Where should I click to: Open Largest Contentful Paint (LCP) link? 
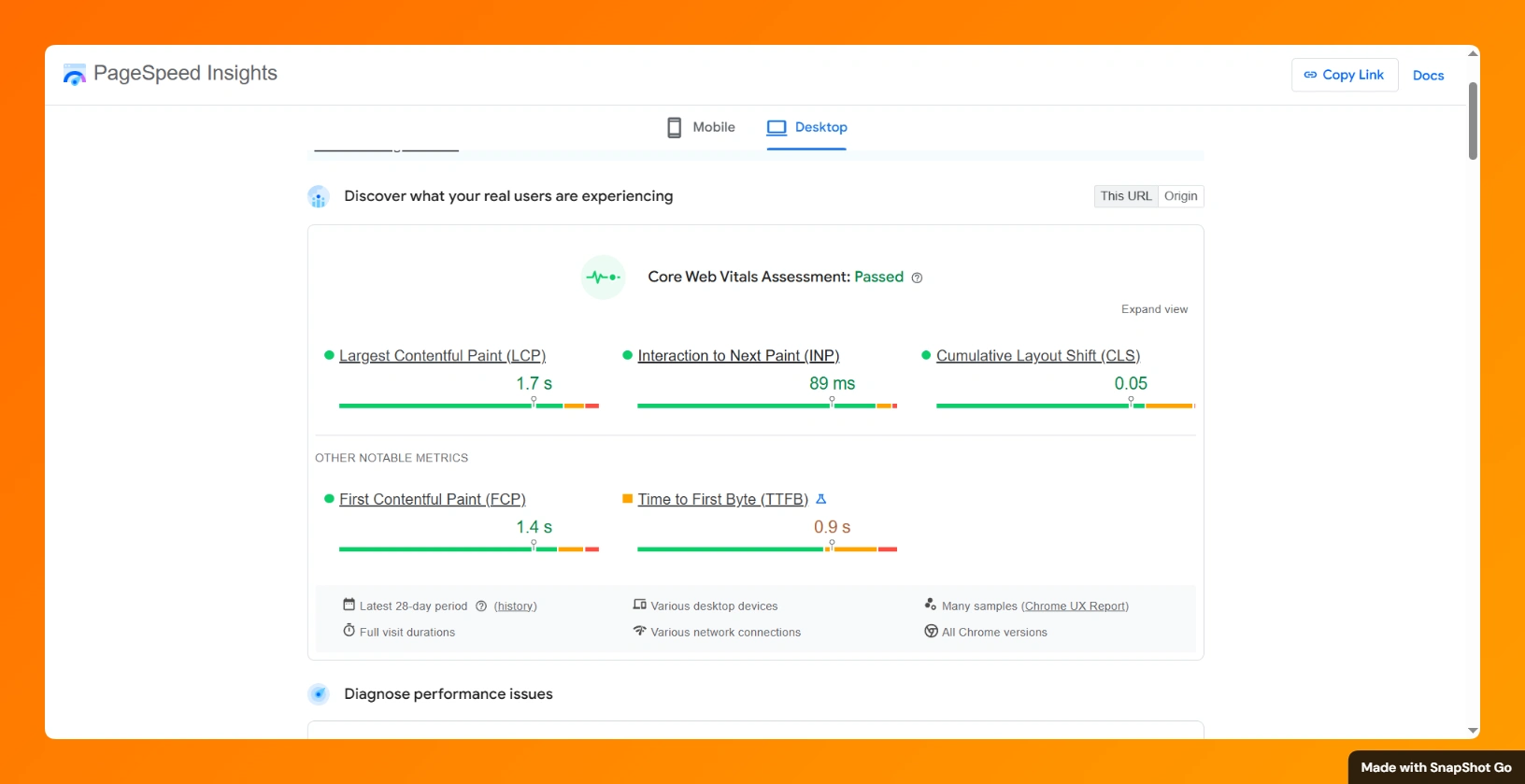click(x=442, y=356)
